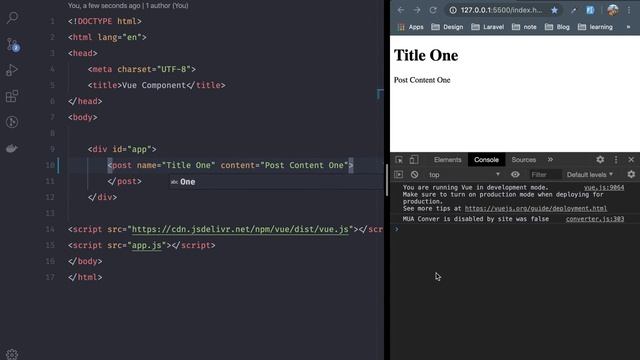The image size is (640, 360).
Task: Show more DevTools tabs chevron
Action: (x=550, y=160)
